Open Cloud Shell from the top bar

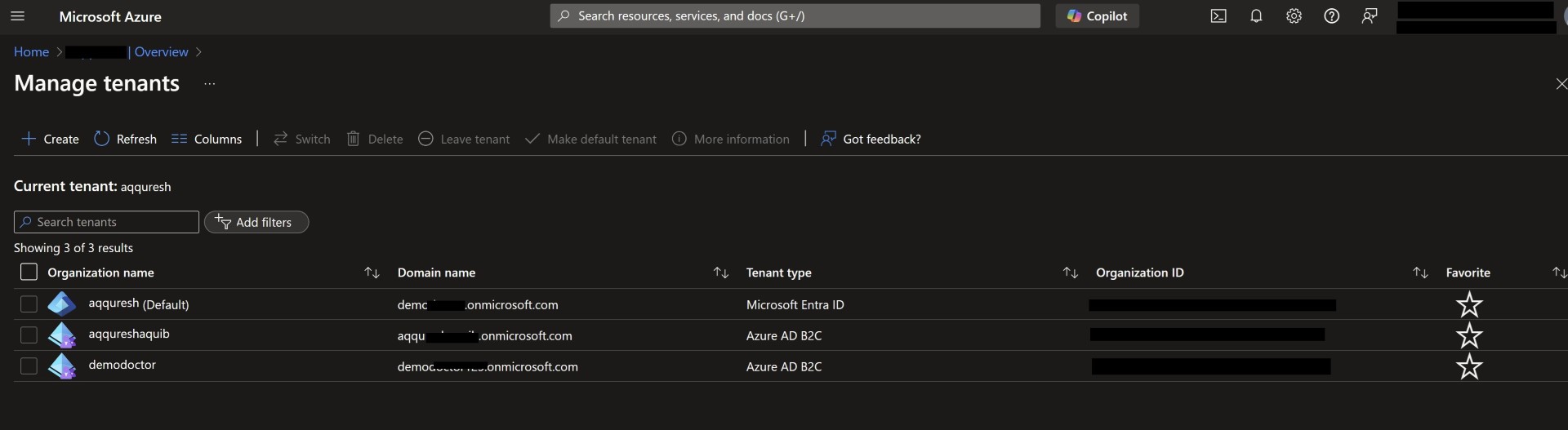click(1218, 16)
